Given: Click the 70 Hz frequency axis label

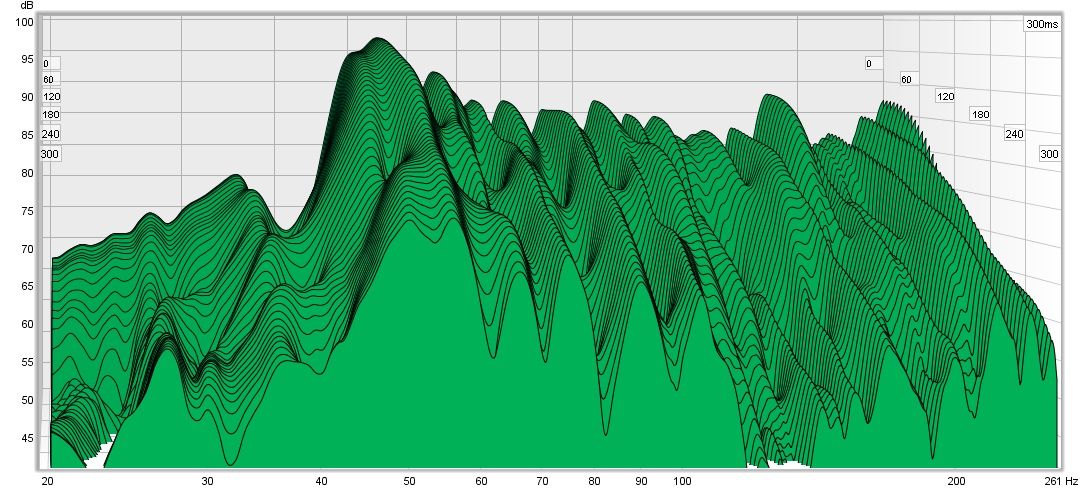Looking at the screenshot, I should pyautogui.click(x=542, y=481).
